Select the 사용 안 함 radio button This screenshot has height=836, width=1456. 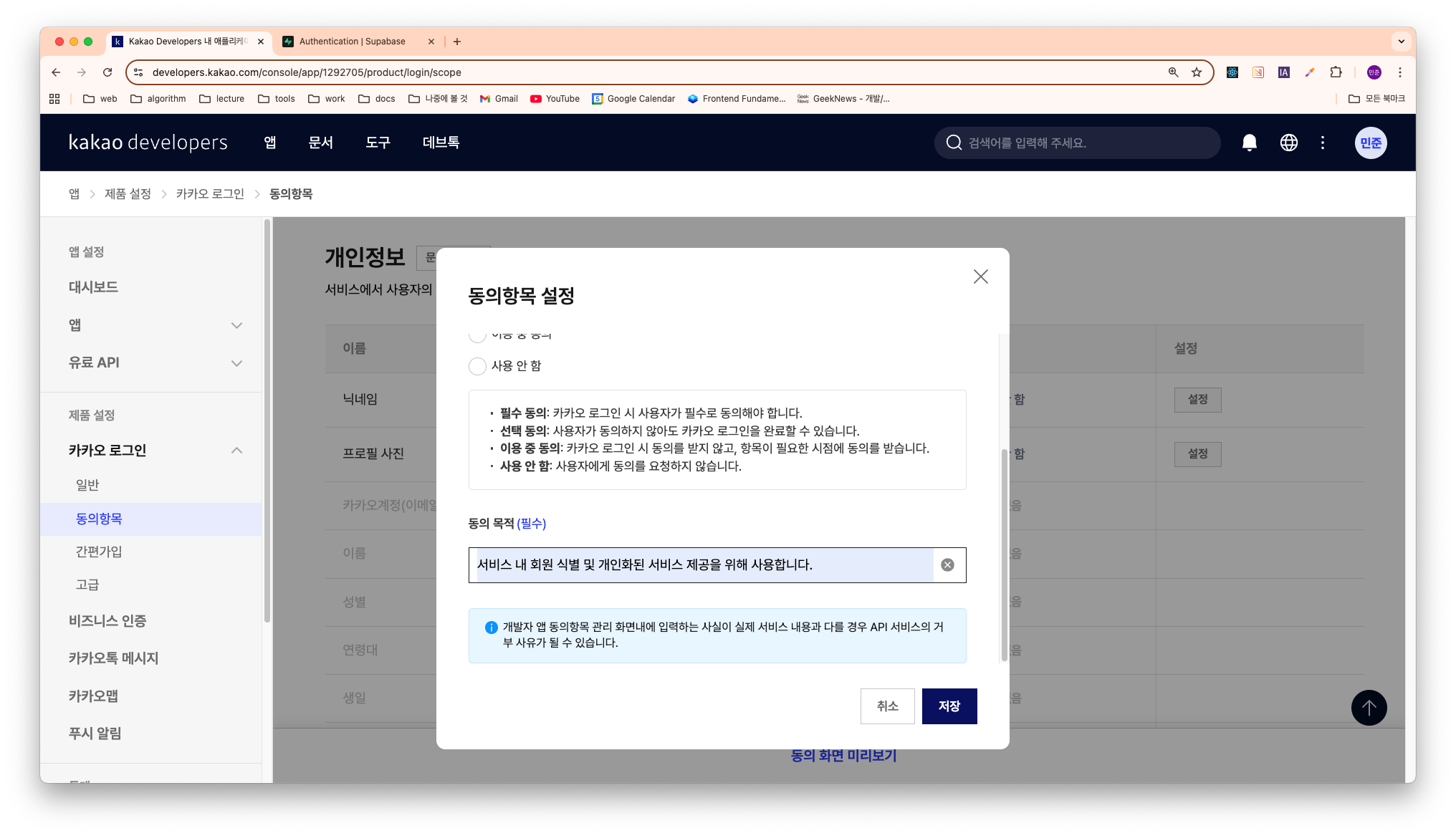pos(477,366)
